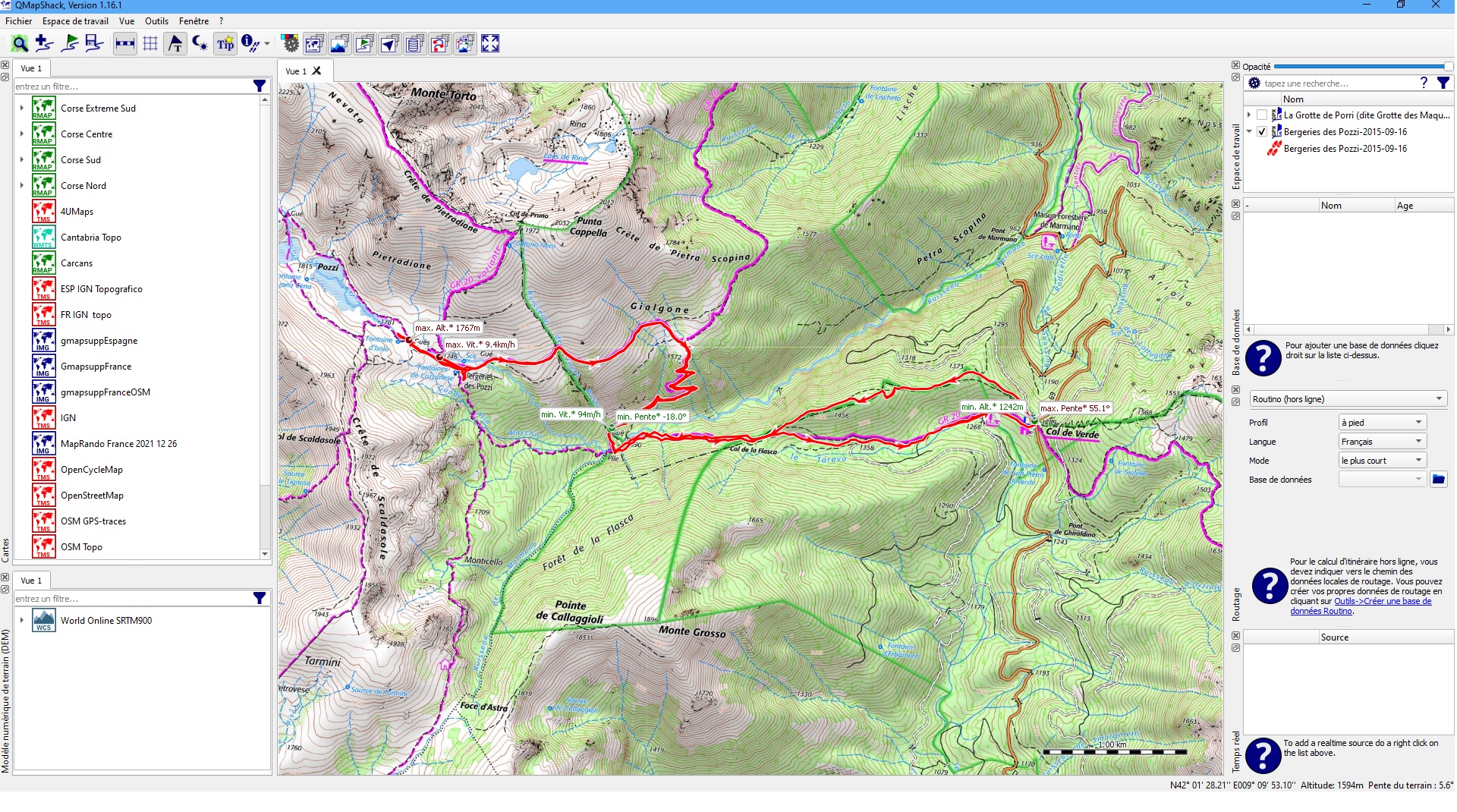
Task: Click the Opacité slider handle
Action: (x=1448, y=67)
